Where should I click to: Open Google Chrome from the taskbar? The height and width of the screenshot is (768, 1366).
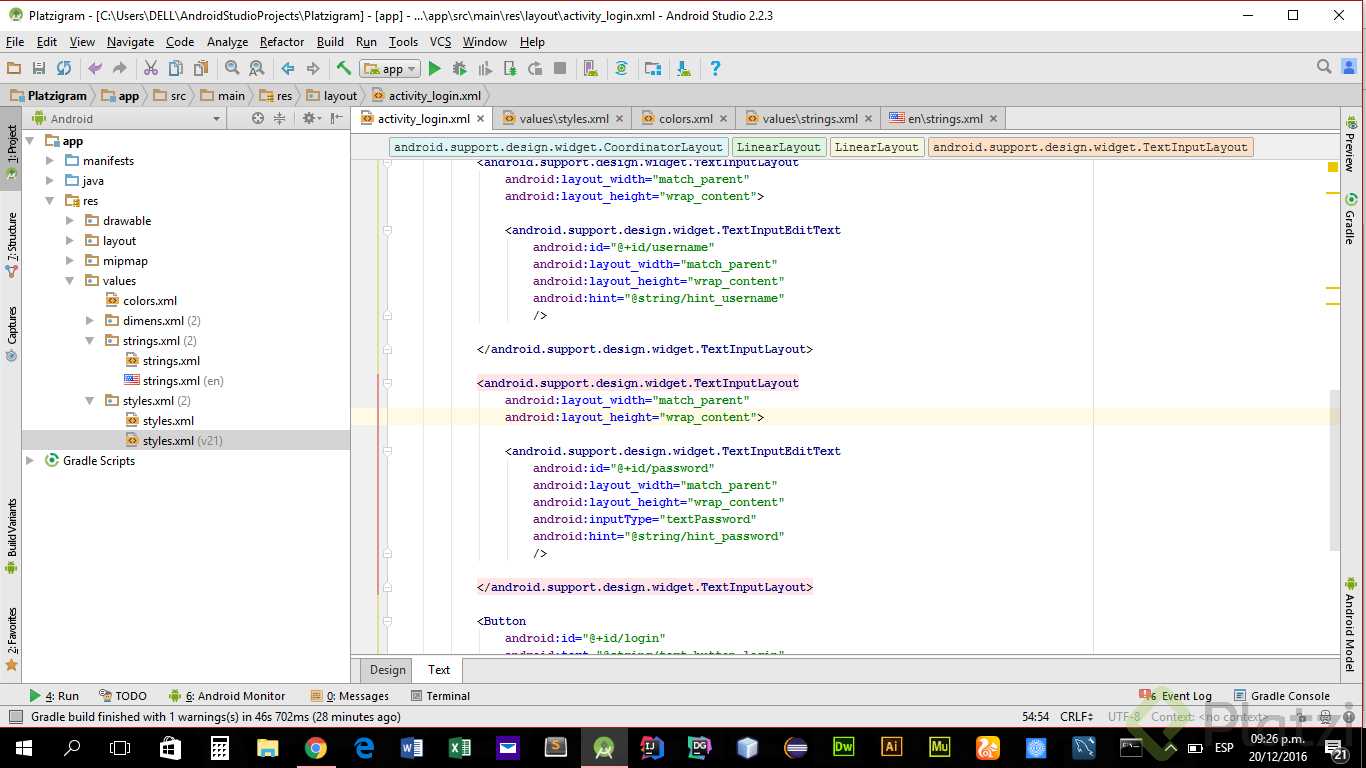[315, 748]
